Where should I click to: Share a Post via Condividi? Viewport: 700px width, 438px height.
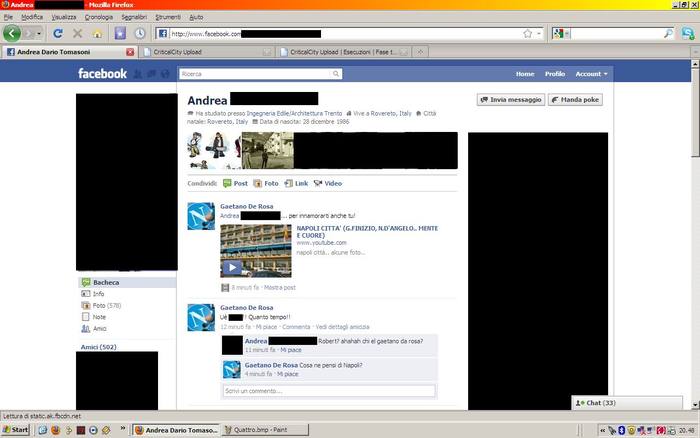(235, 184)
